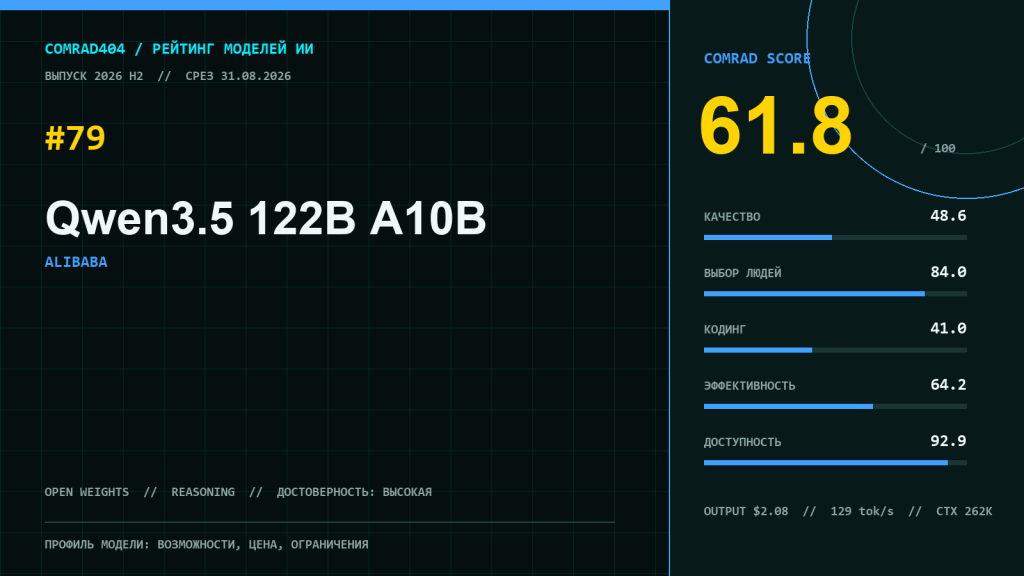Click the ВЫБОР ЛЮДЕЙ progress bar
This screenshot has height=576, width=1024.
835,294
